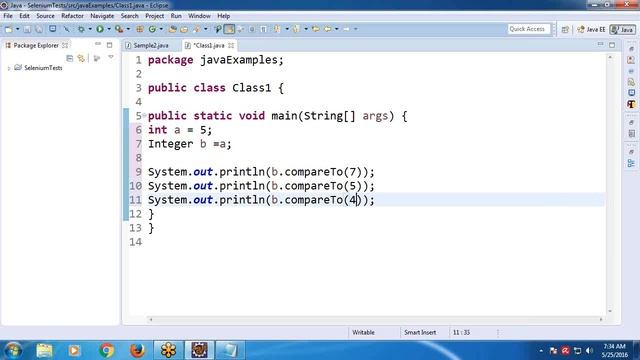Click the Run External Tools icon
640x360 pixels.
[x=119, y=29]
